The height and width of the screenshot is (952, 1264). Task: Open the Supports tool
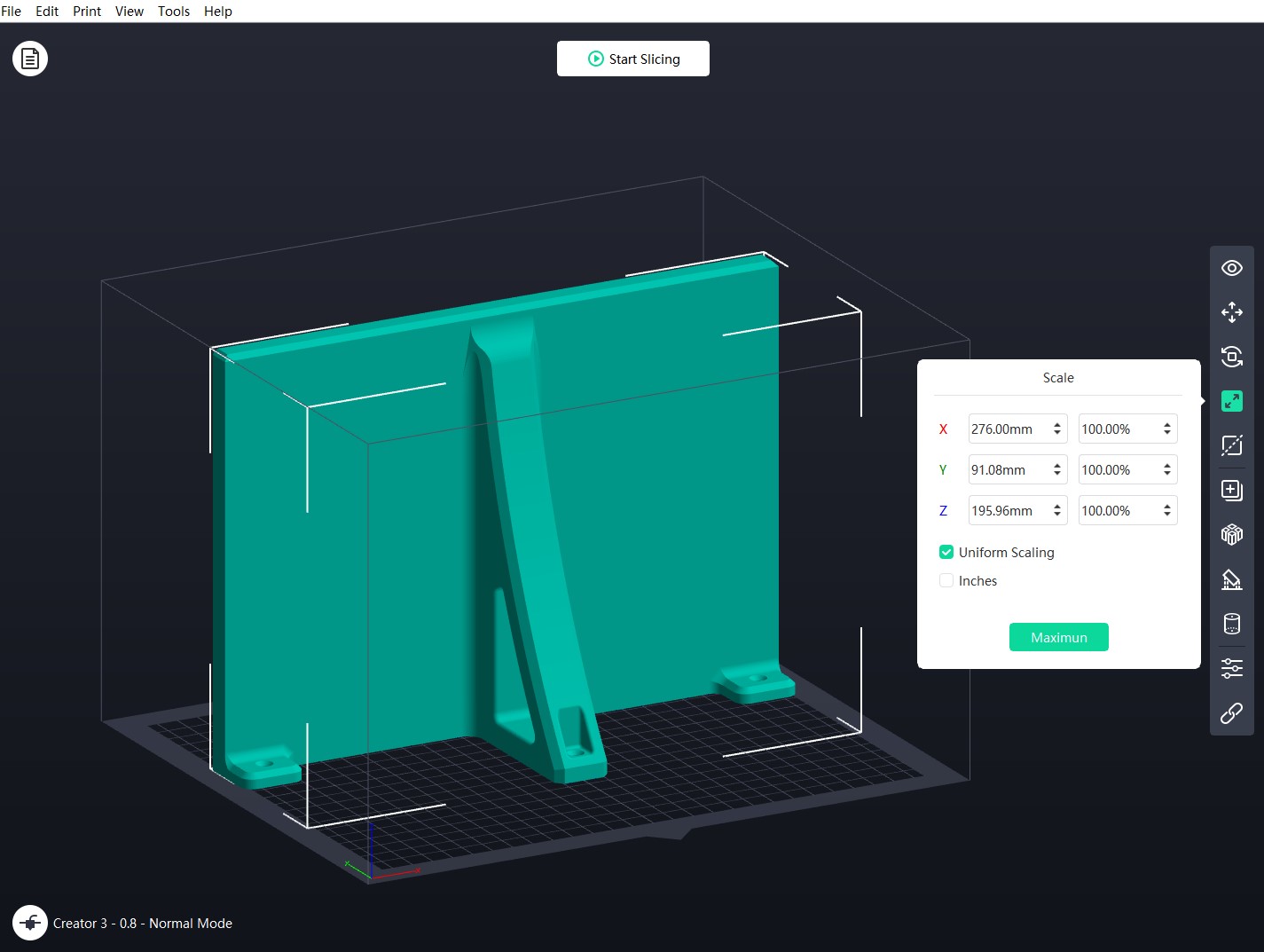coord(1231,578)
